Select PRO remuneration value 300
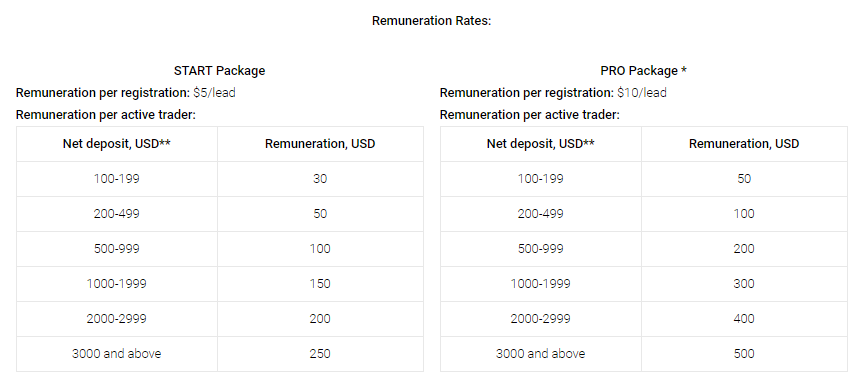Image resolution: width=857 pixels, height=378 pixels. 744,284
